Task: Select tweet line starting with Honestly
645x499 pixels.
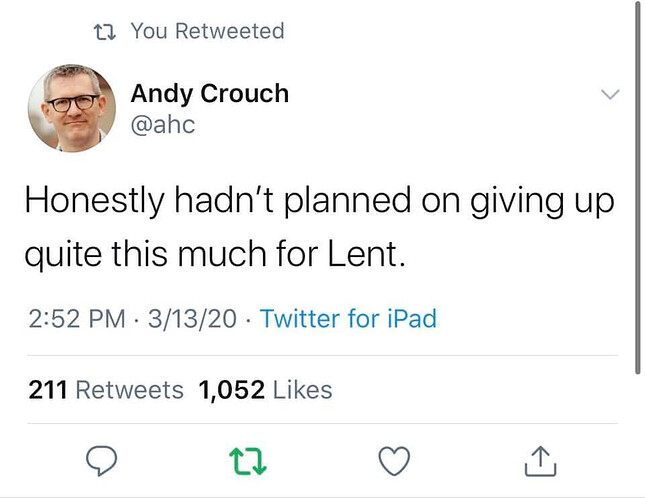Action: (x=320, y=202)
